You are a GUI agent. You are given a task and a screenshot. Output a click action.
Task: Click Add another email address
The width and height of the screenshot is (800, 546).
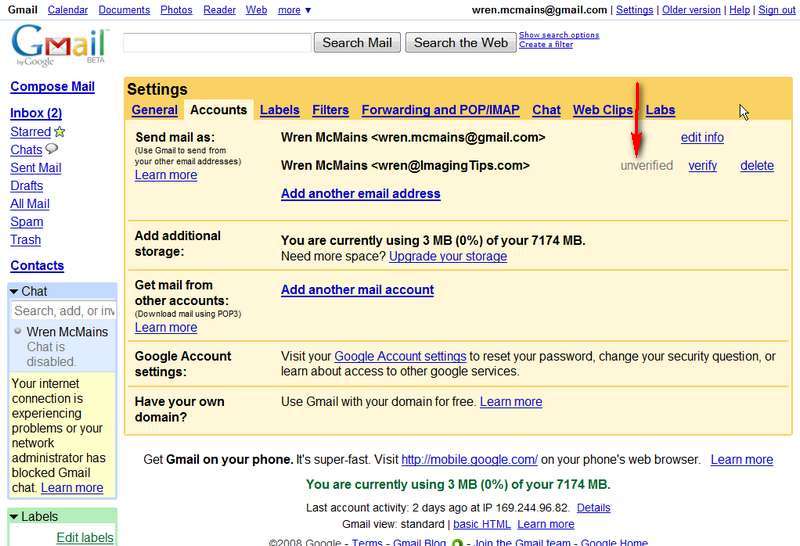click(x=360, y=194)
